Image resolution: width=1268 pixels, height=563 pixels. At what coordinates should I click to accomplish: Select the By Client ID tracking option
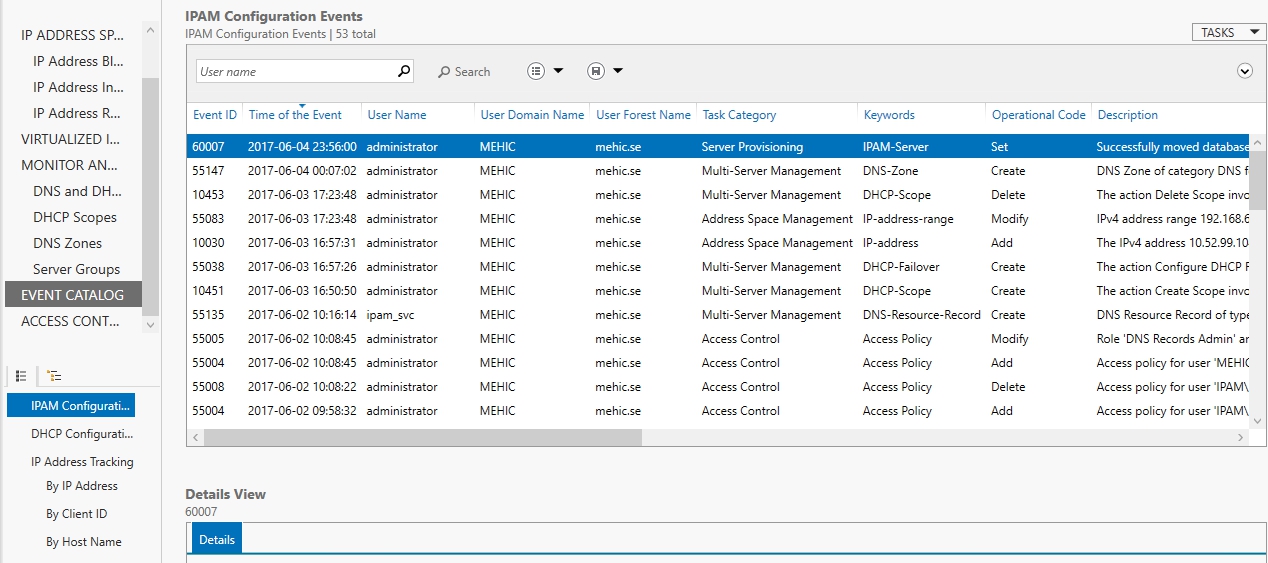76,514
